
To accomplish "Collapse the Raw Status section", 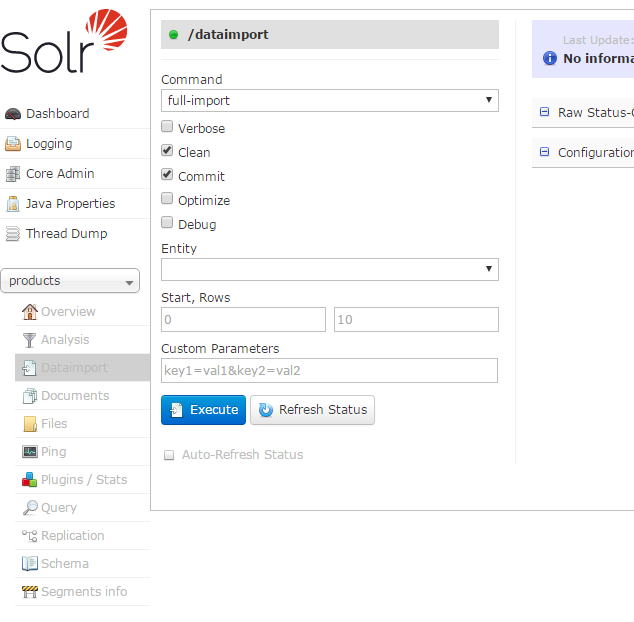I will click(x=545, y=112).
